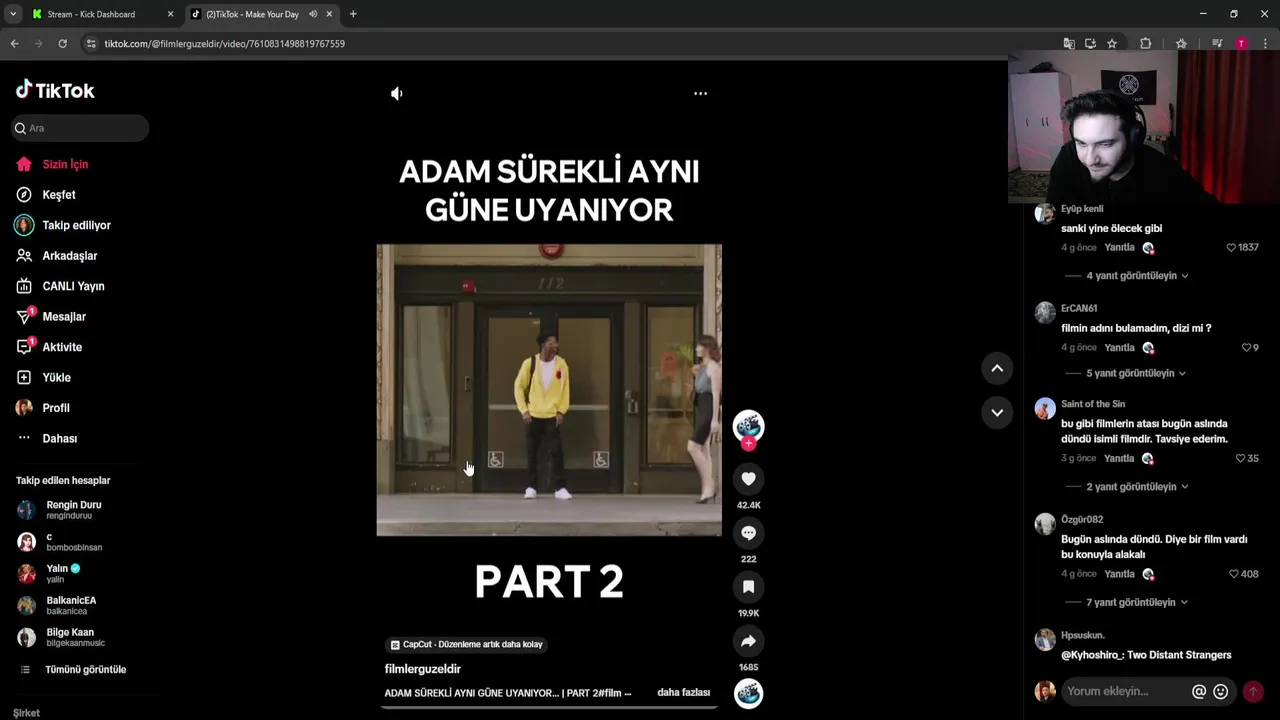Reply to Saint of the Sin's comment
The width and height of the screenshot is (1280, 720).
tap(1119, 458)
